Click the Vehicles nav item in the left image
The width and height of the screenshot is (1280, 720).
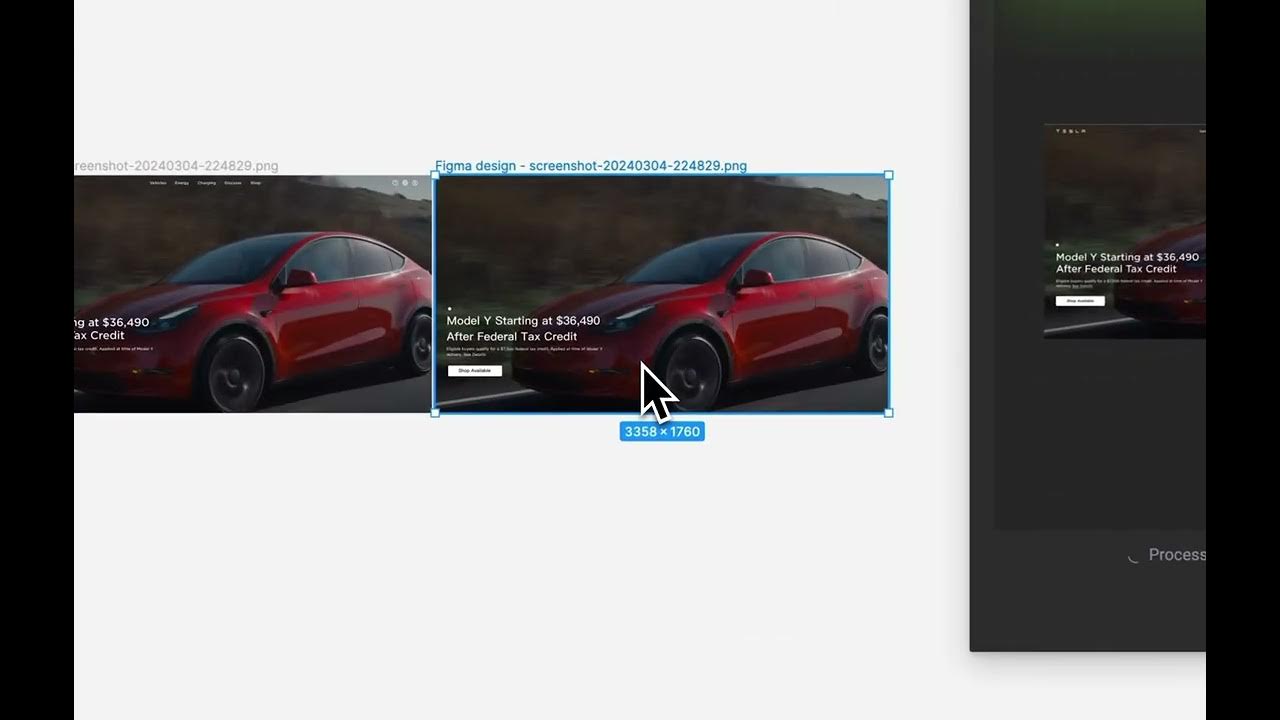[x=158, y=183]
